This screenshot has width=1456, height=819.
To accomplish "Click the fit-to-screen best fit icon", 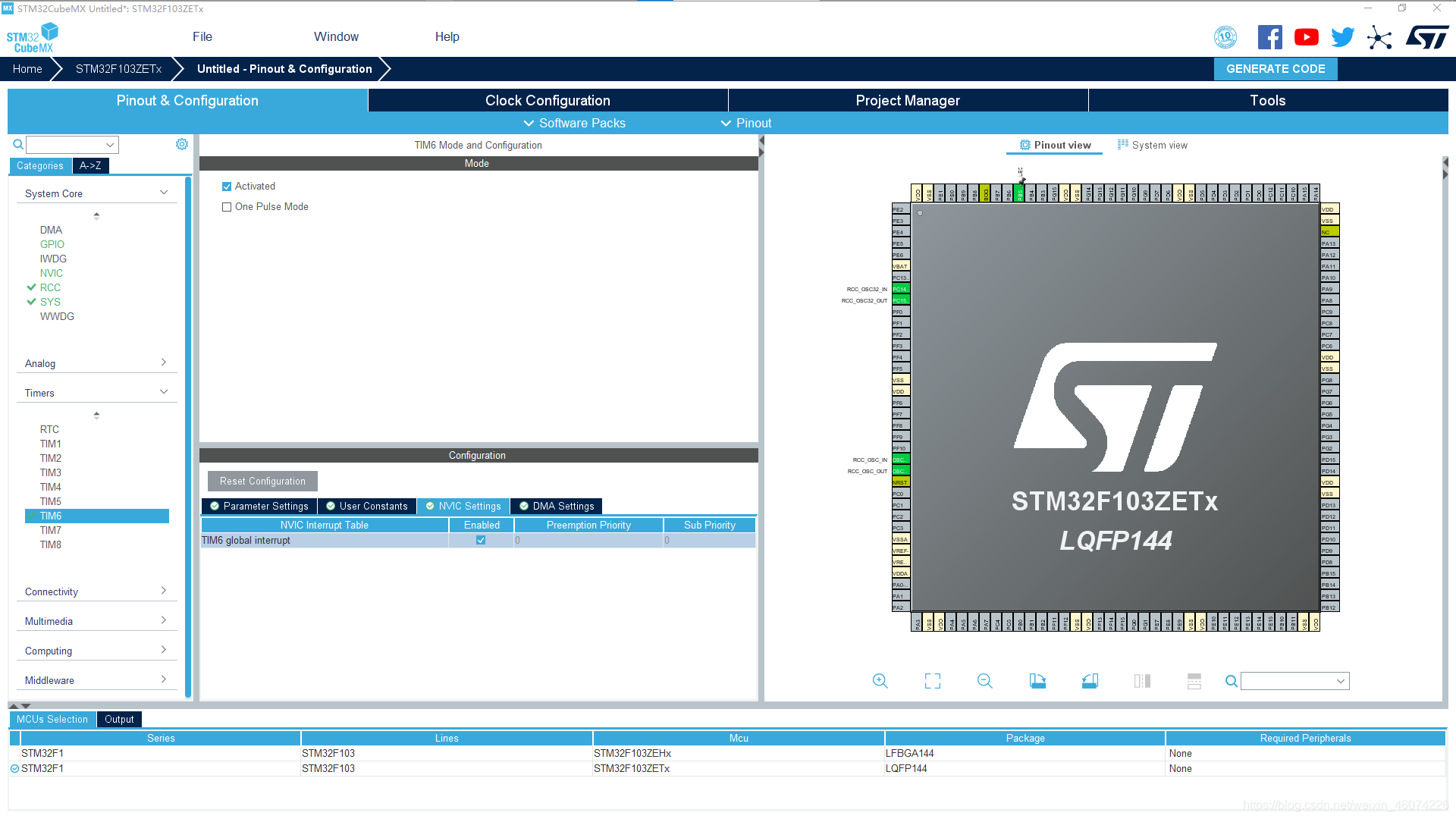I will click(932, 681).
